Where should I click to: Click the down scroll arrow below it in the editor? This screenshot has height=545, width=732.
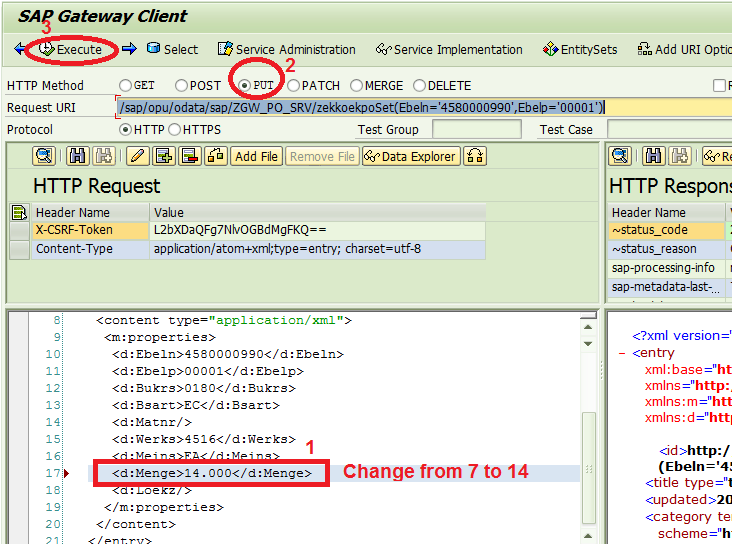pos(588,344)
